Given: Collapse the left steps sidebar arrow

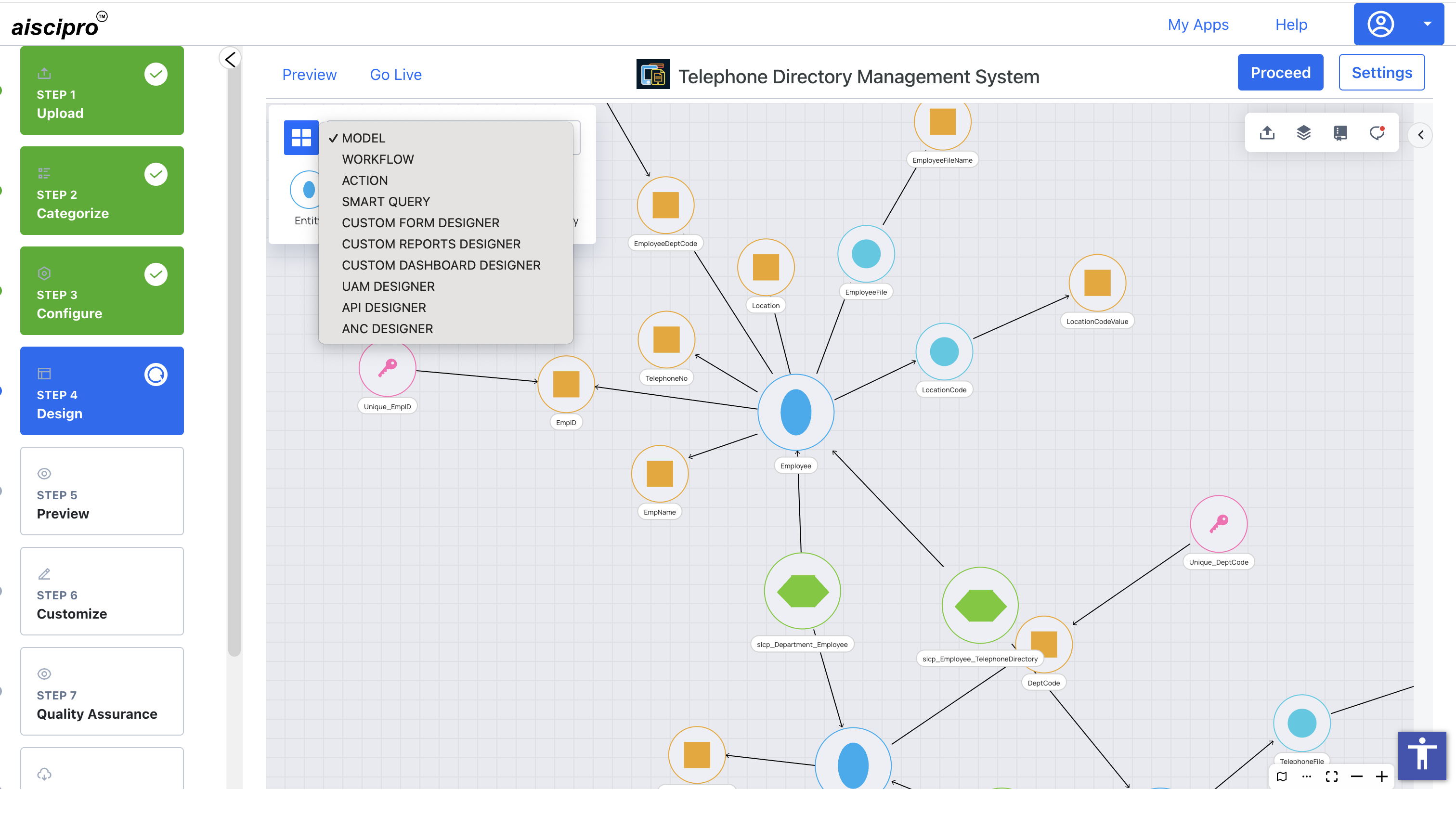Looking at the screenshot, I should click(x=230, y=59).
